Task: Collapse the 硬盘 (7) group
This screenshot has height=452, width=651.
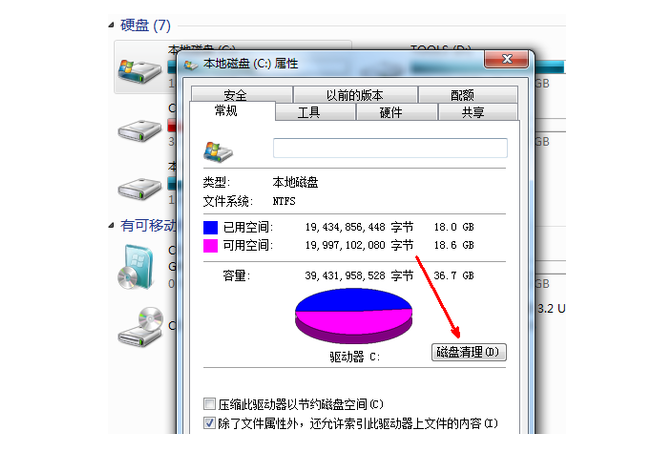Action: pyautogui.click(x=111, y=25)
